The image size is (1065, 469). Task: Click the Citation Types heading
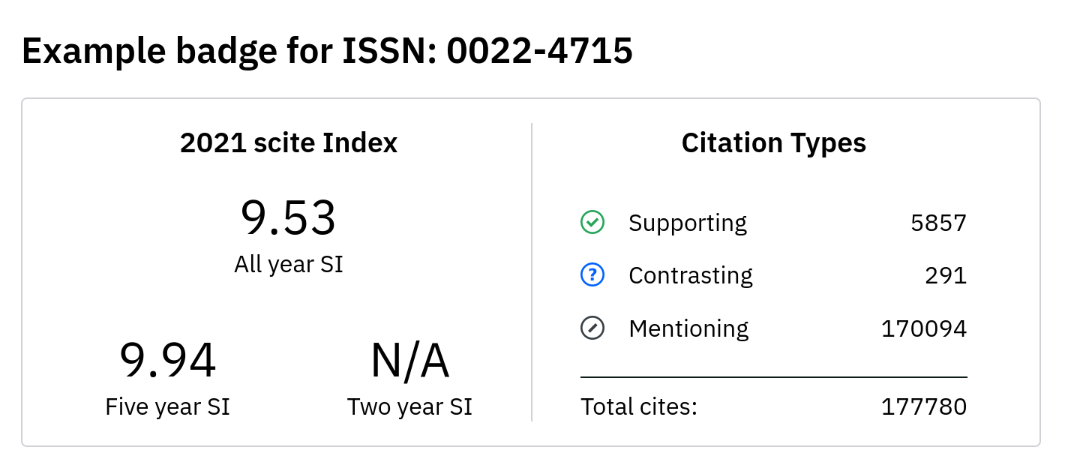774,143
